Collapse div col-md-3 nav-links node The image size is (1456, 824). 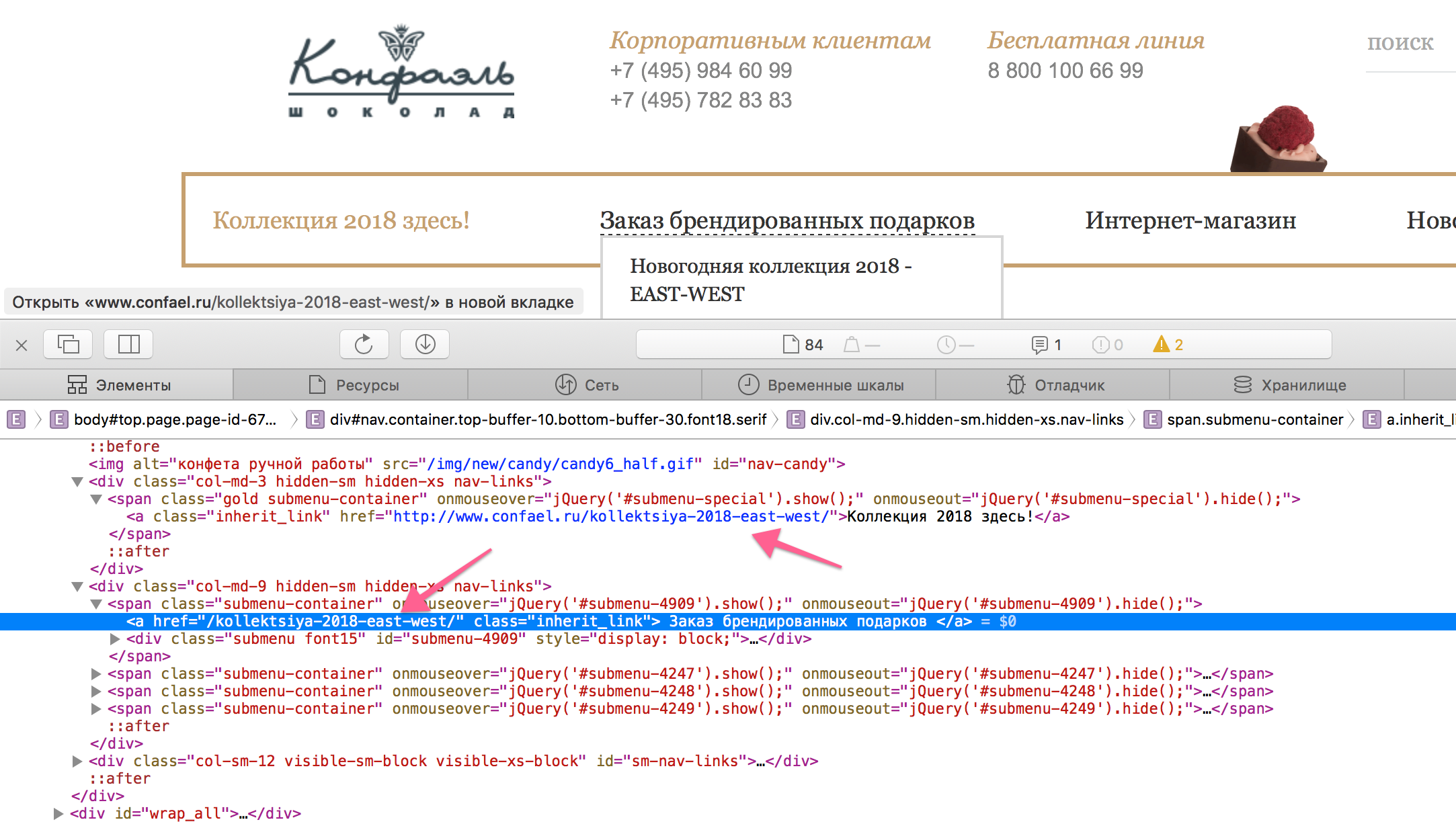point(77,482)
